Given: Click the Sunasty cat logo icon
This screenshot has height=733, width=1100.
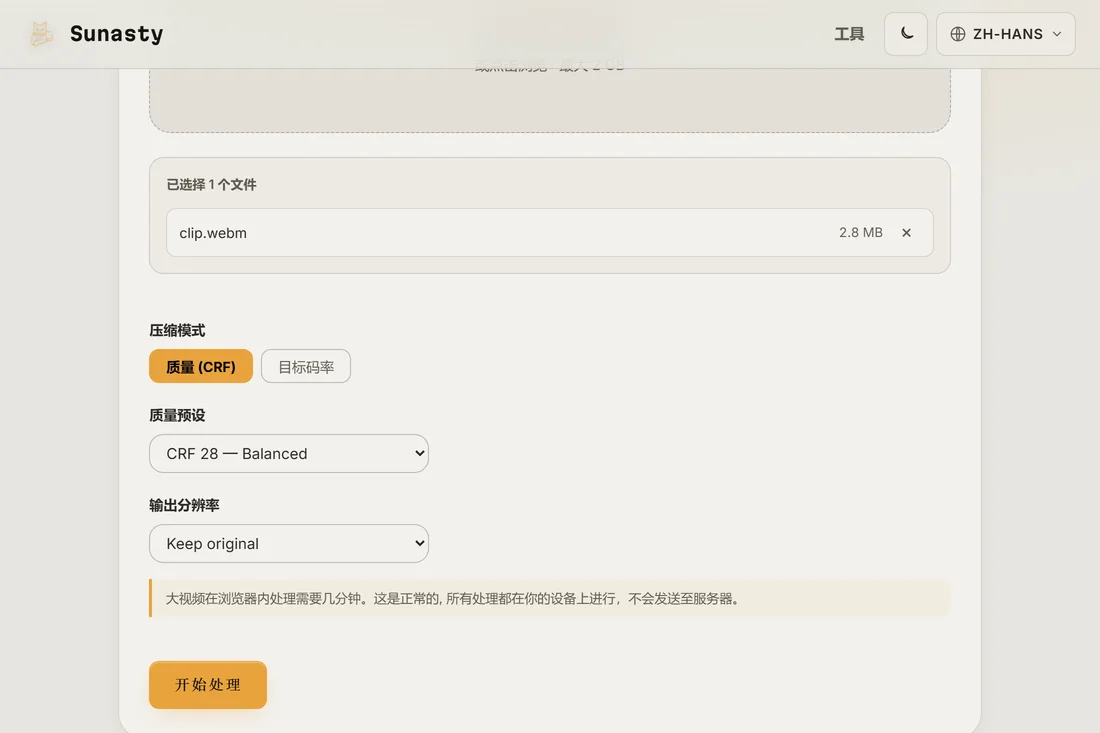Looking at the screenshot, I should point(41,34).
